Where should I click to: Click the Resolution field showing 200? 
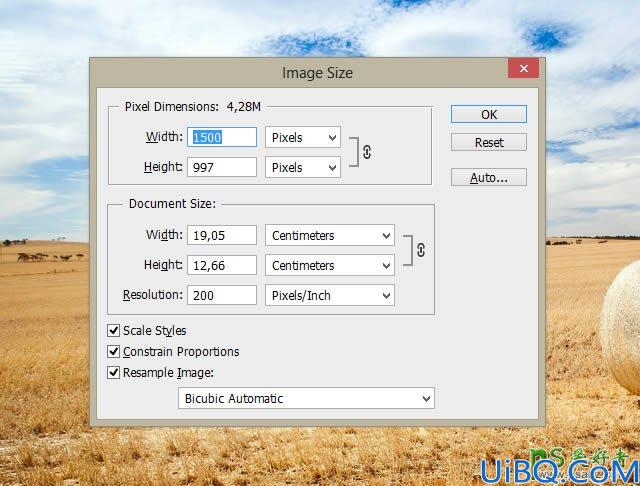click(222, 295)
